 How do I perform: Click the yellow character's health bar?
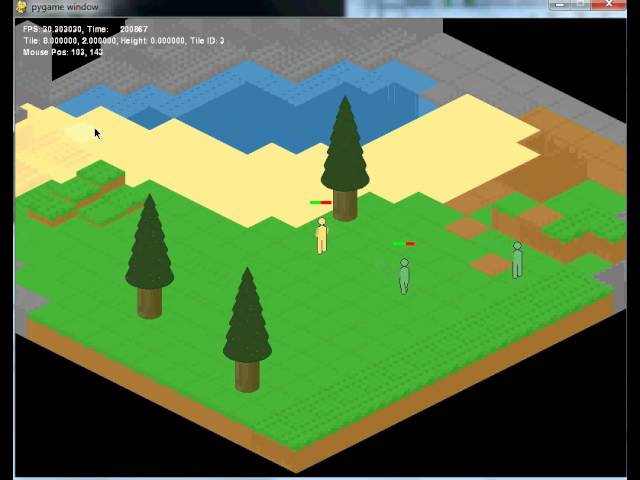[x=321, y=202]
